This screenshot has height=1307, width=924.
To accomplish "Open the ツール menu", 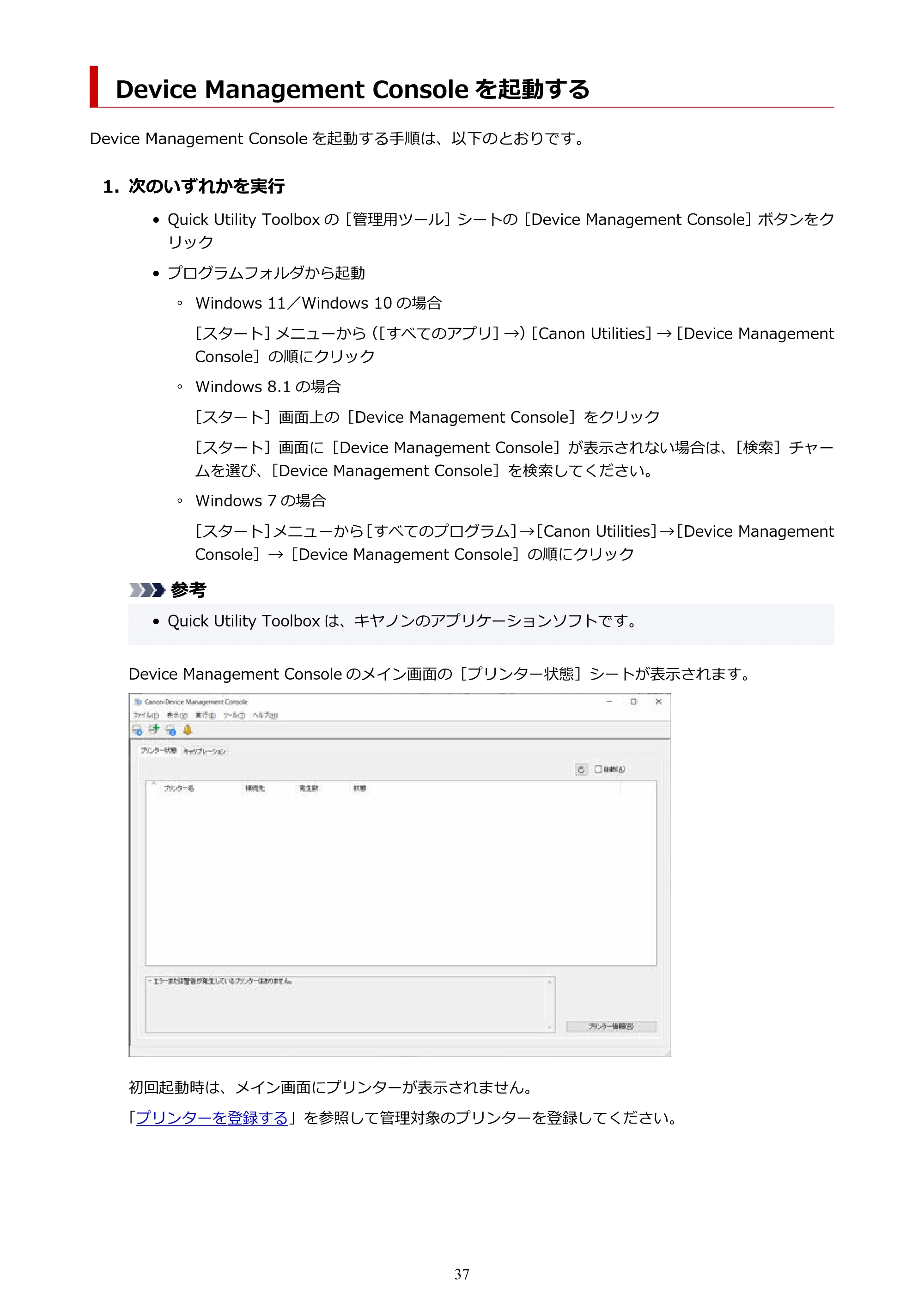I will 233,715.
